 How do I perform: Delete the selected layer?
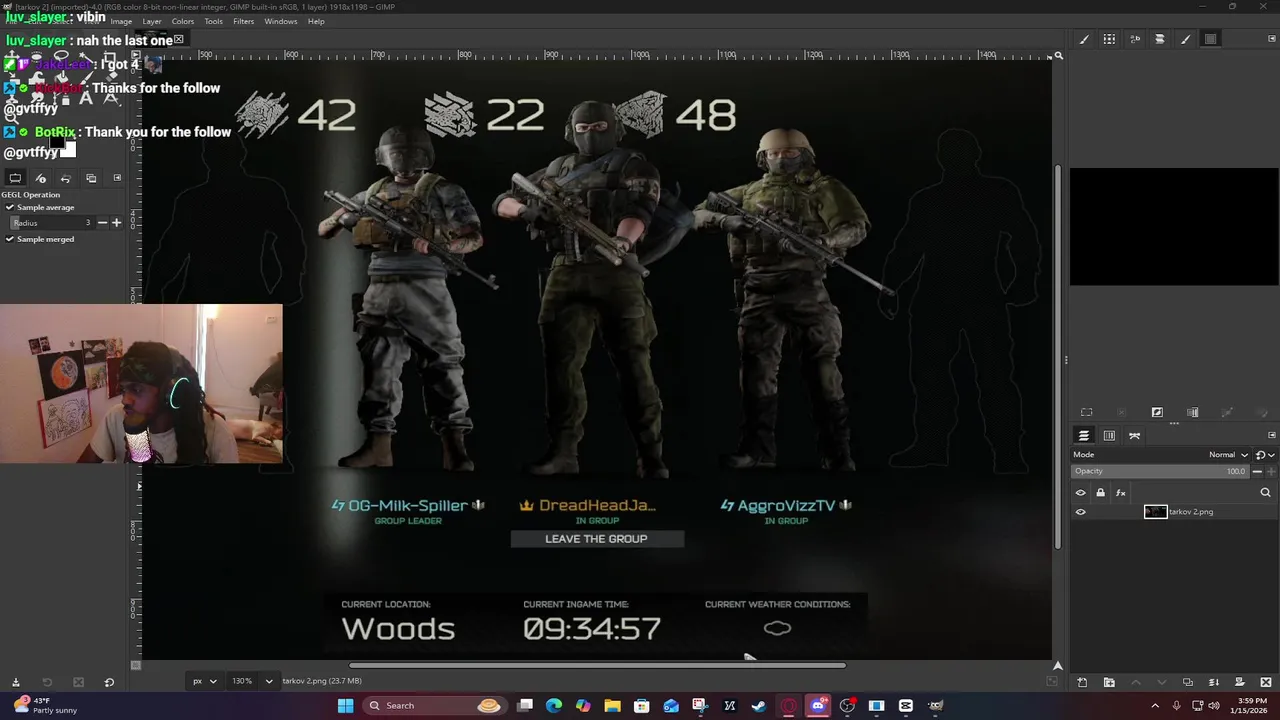(x=1265, y=682)
